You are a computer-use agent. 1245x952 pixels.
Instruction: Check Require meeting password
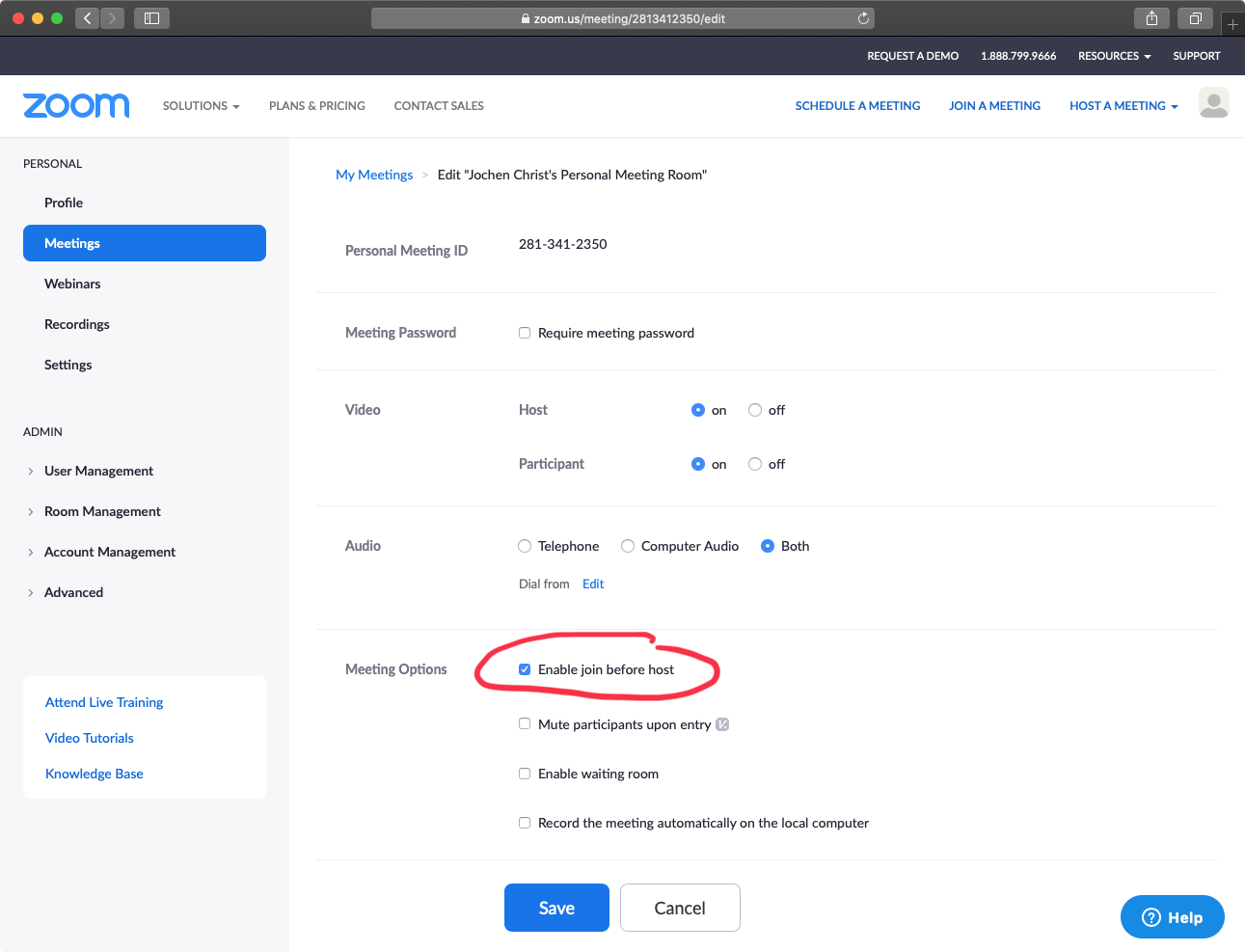(x=525, y=333)
